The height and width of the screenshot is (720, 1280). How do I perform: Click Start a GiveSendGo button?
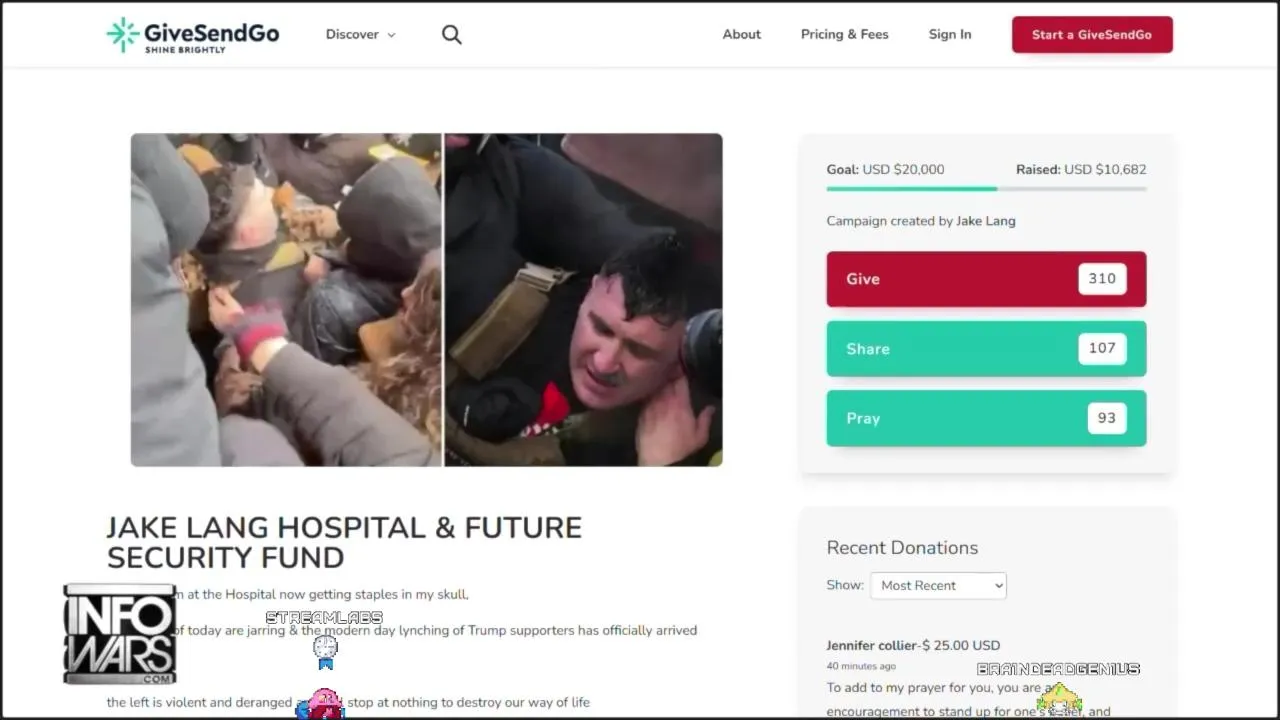[x=1092, y=34]
